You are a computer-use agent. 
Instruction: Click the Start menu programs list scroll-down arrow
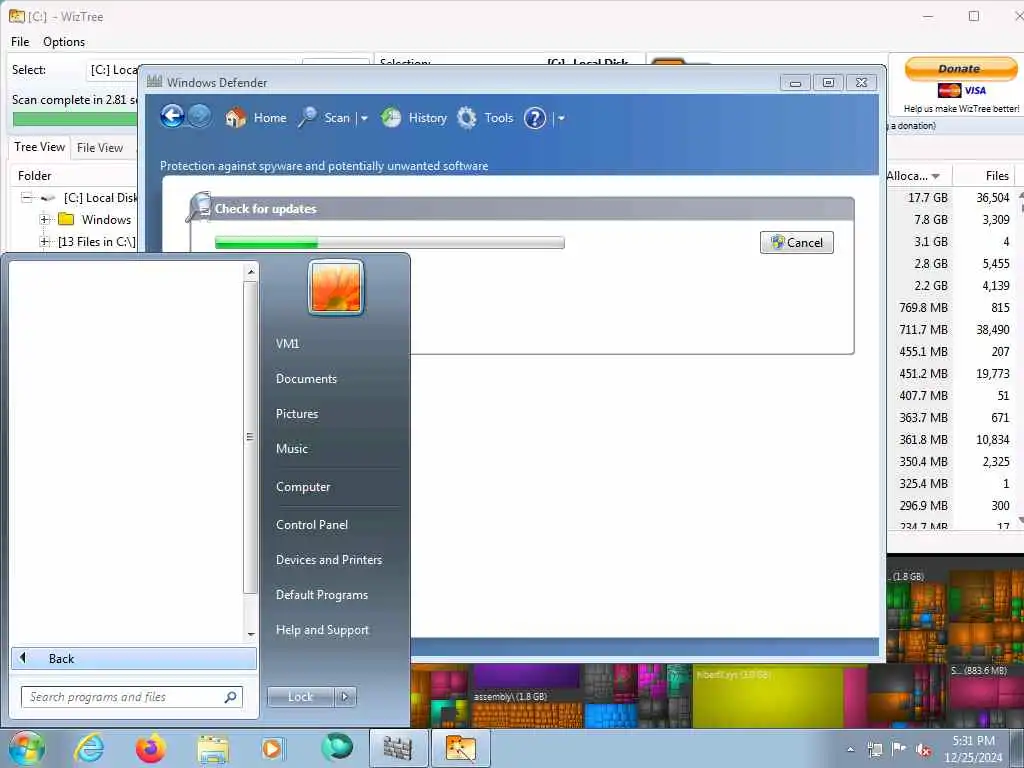coord(251,634)
